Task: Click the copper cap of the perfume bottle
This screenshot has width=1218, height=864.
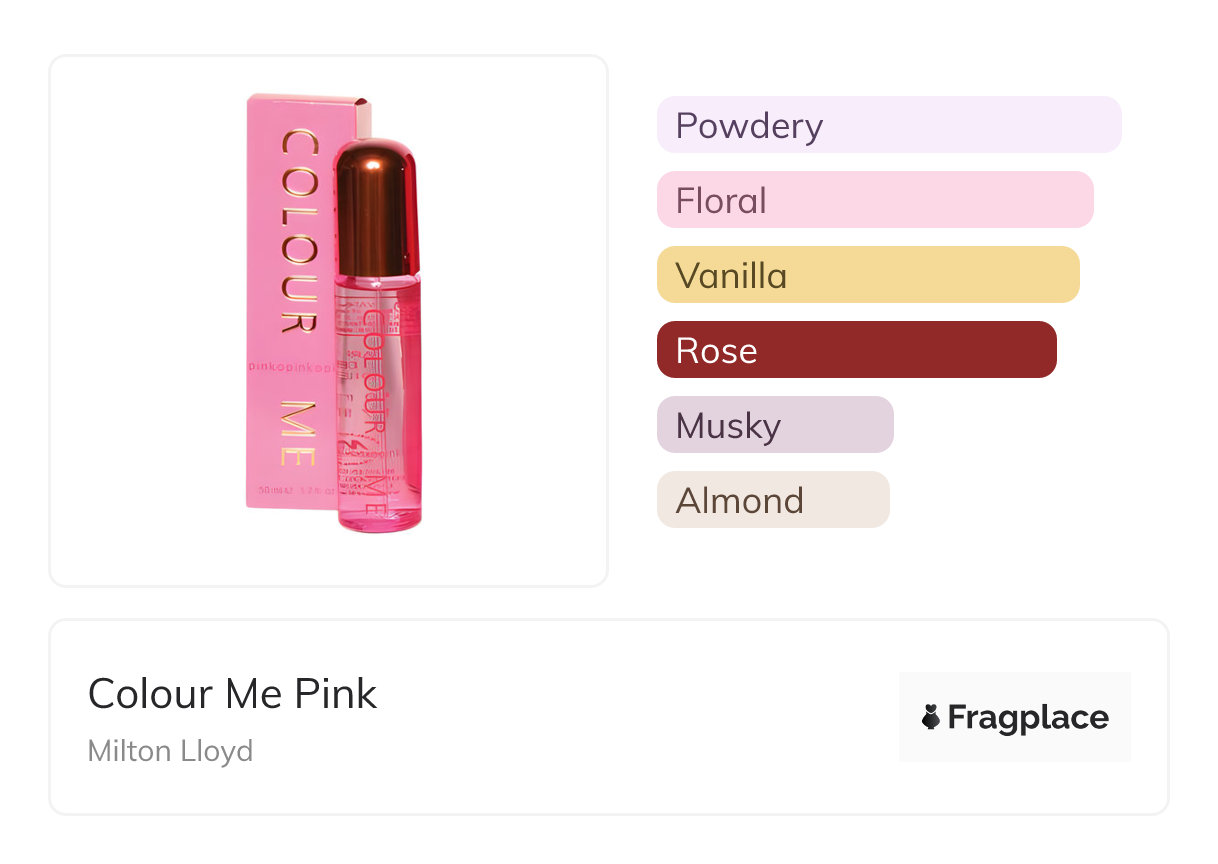Action: [x=376, y=206]
